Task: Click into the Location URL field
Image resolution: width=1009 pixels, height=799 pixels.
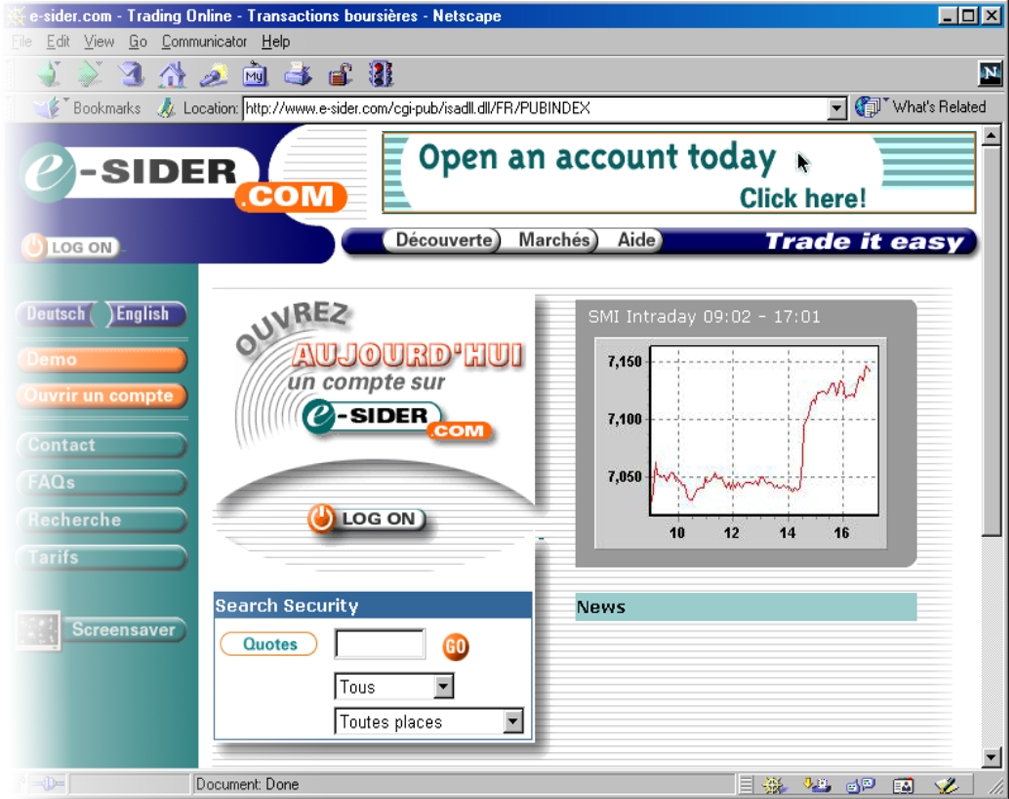Action: coord(536,108)
